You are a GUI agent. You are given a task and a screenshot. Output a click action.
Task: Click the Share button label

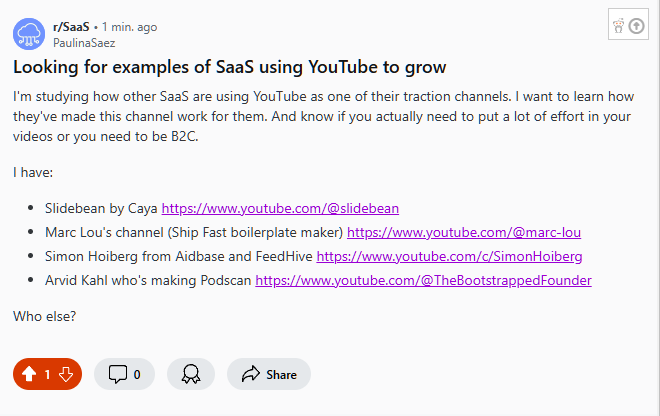pyautogui.click(x=281, y=375)
